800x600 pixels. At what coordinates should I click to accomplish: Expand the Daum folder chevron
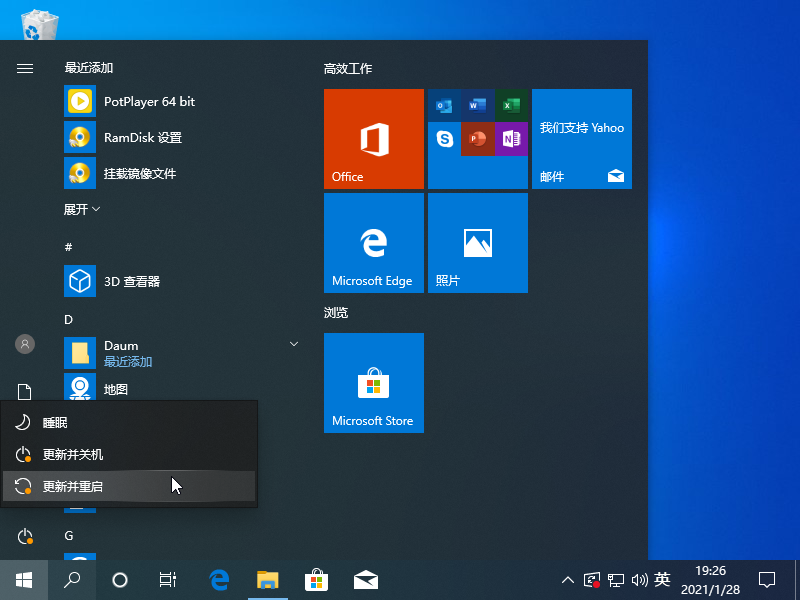(x=294, y=344)
